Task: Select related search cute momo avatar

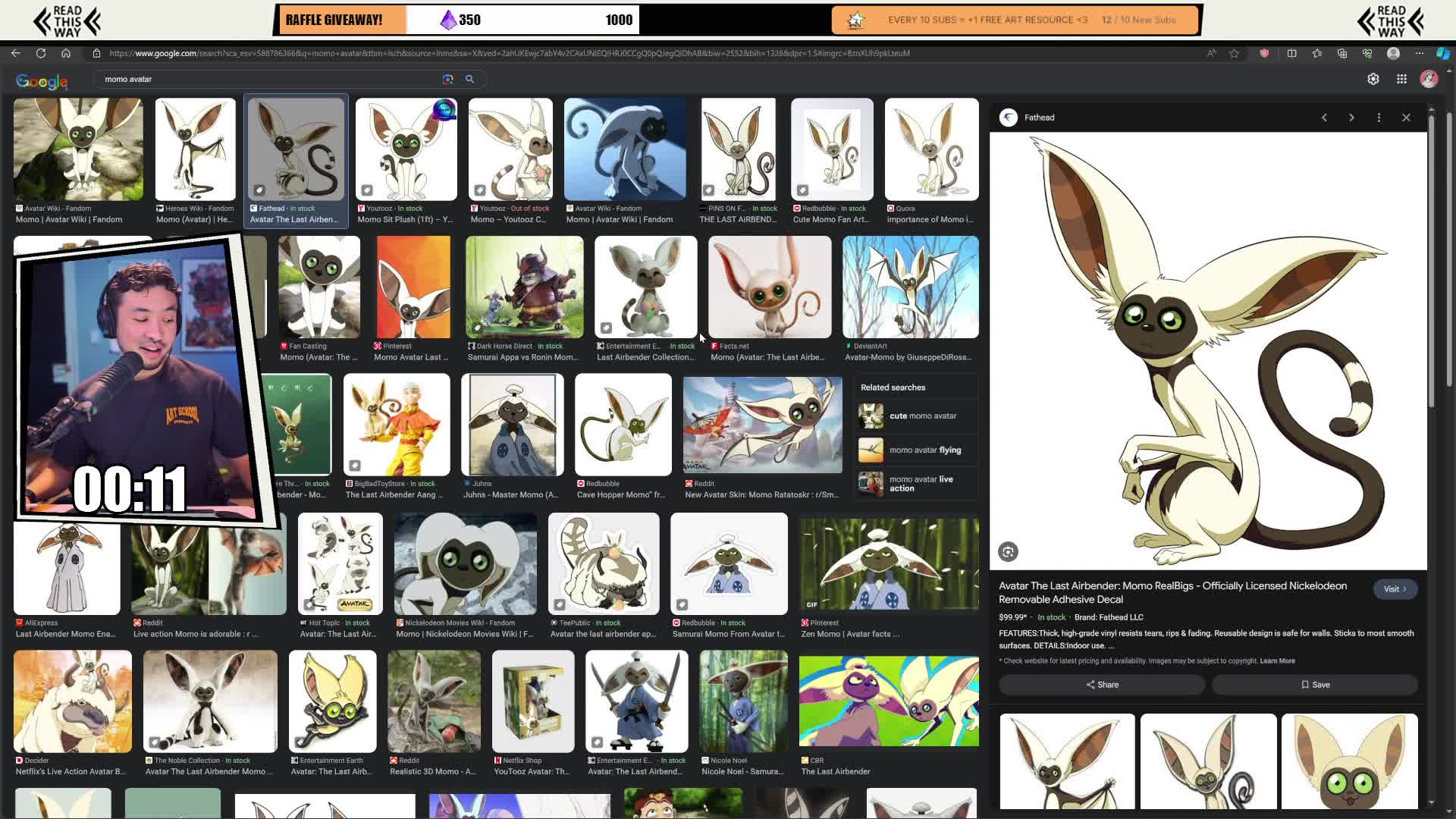Action: (x=916, y=416)
